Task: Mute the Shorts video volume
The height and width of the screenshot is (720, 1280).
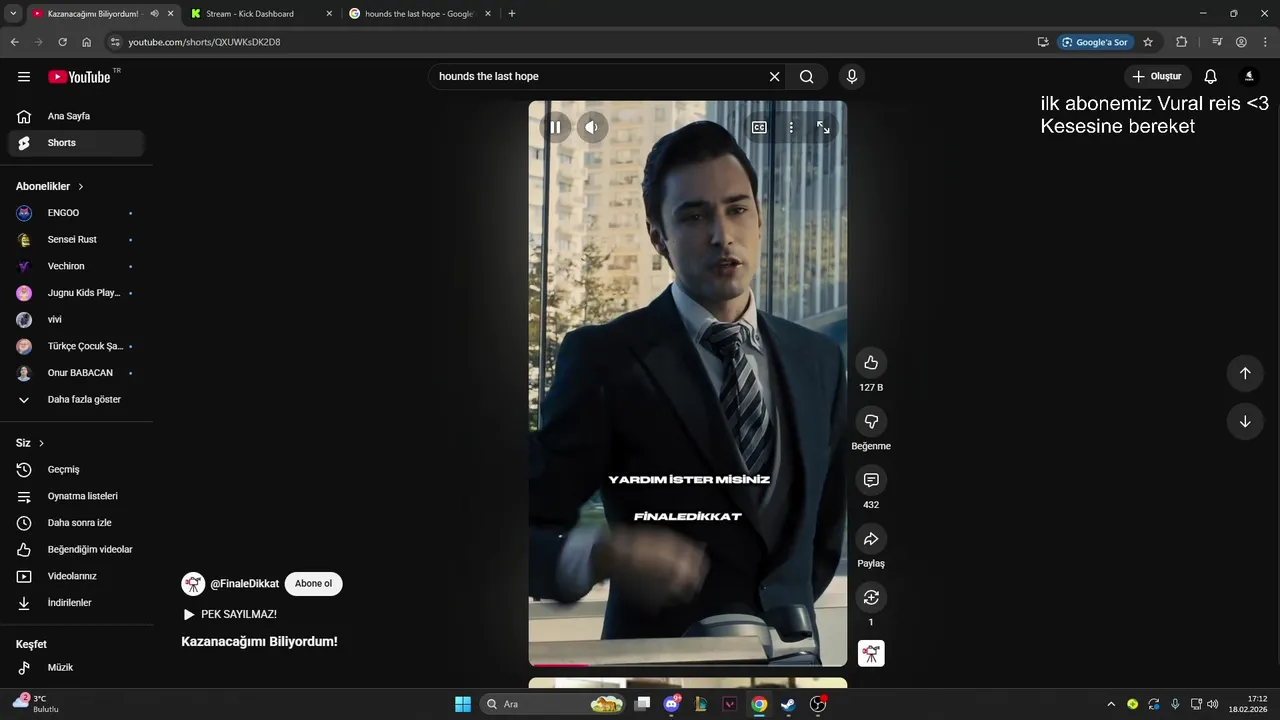Action: coord(592,127)
